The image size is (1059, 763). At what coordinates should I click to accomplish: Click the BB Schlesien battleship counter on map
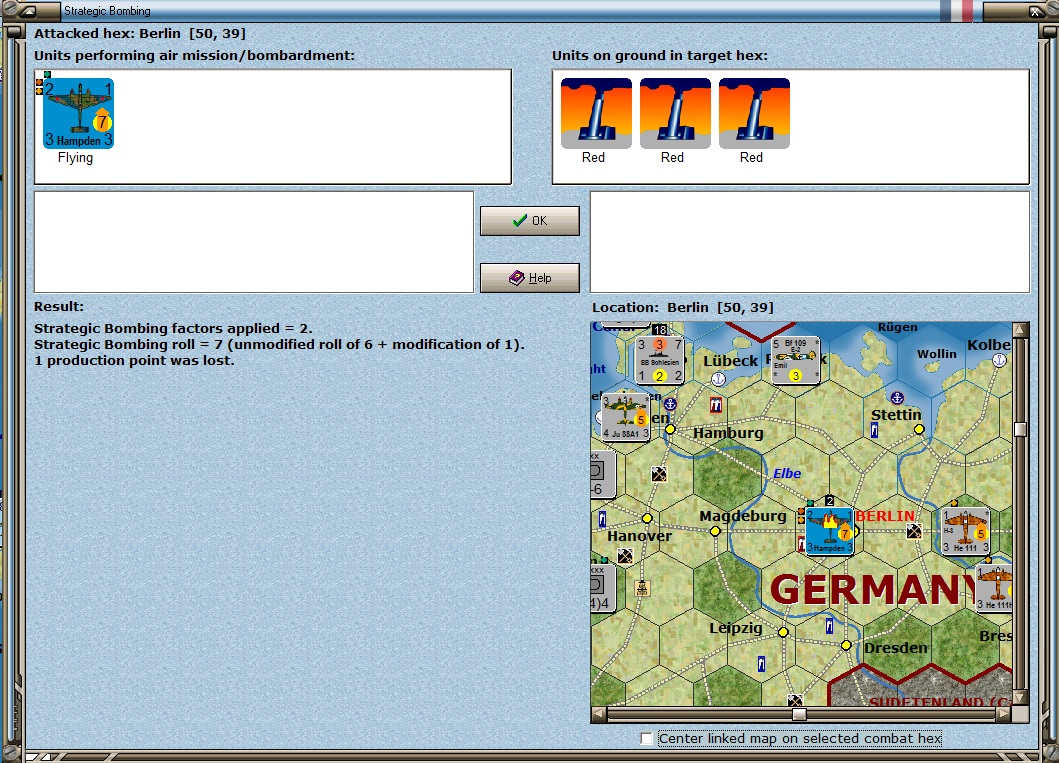tap(660, 361)
